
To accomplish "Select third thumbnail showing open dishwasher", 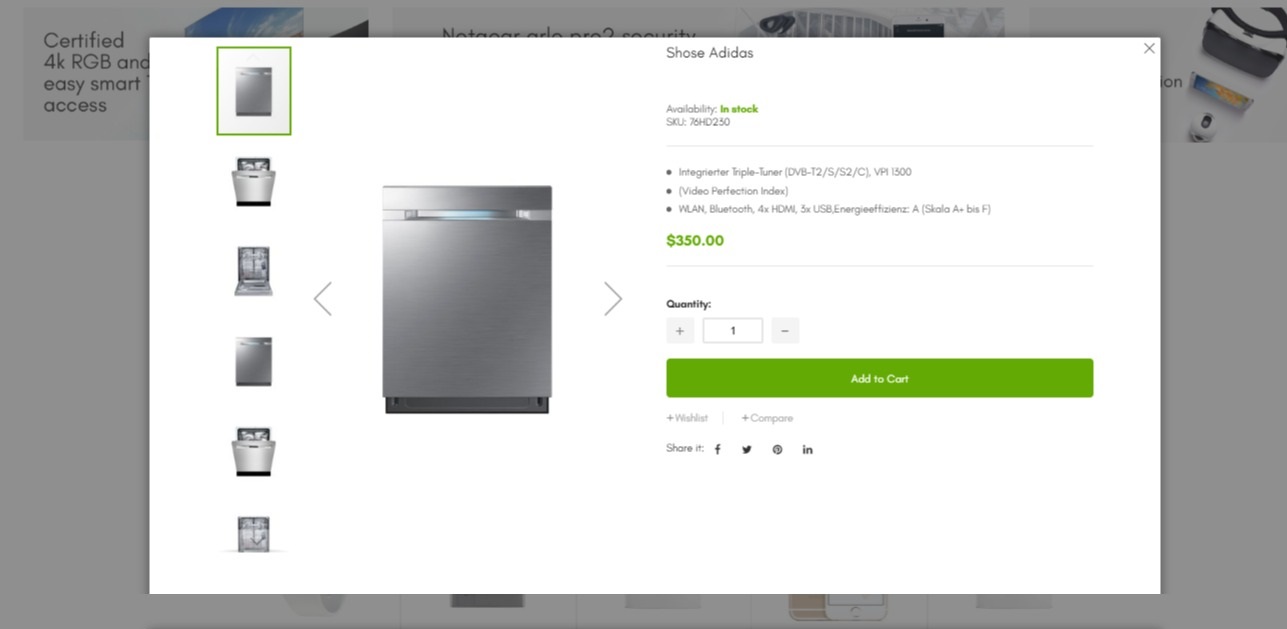I will pyautogui.click(x=254, y=271).
